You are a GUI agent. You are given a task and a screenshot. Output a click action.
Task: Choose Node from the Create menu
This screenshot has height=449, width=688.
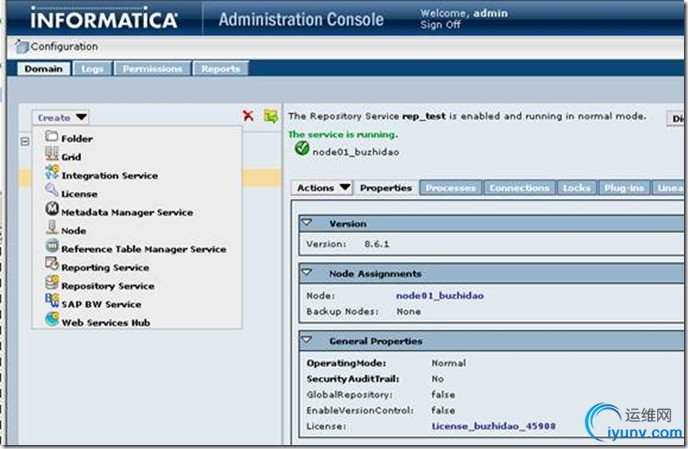pos(73,231)
